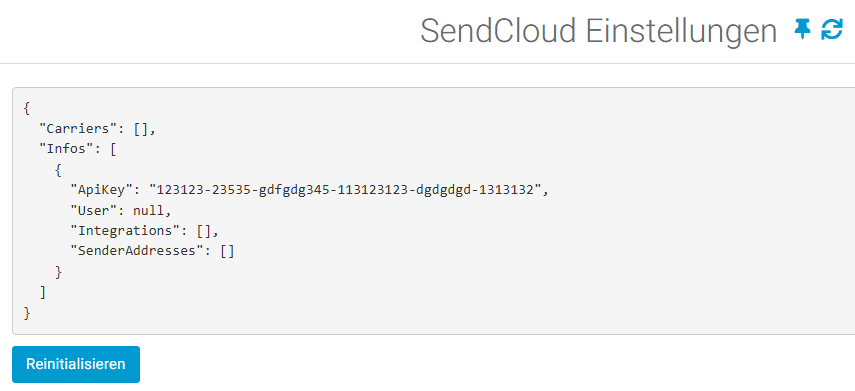Click the Reinitialisieren button
This screenshot has width=855, height=391.
tap(76, 364)
